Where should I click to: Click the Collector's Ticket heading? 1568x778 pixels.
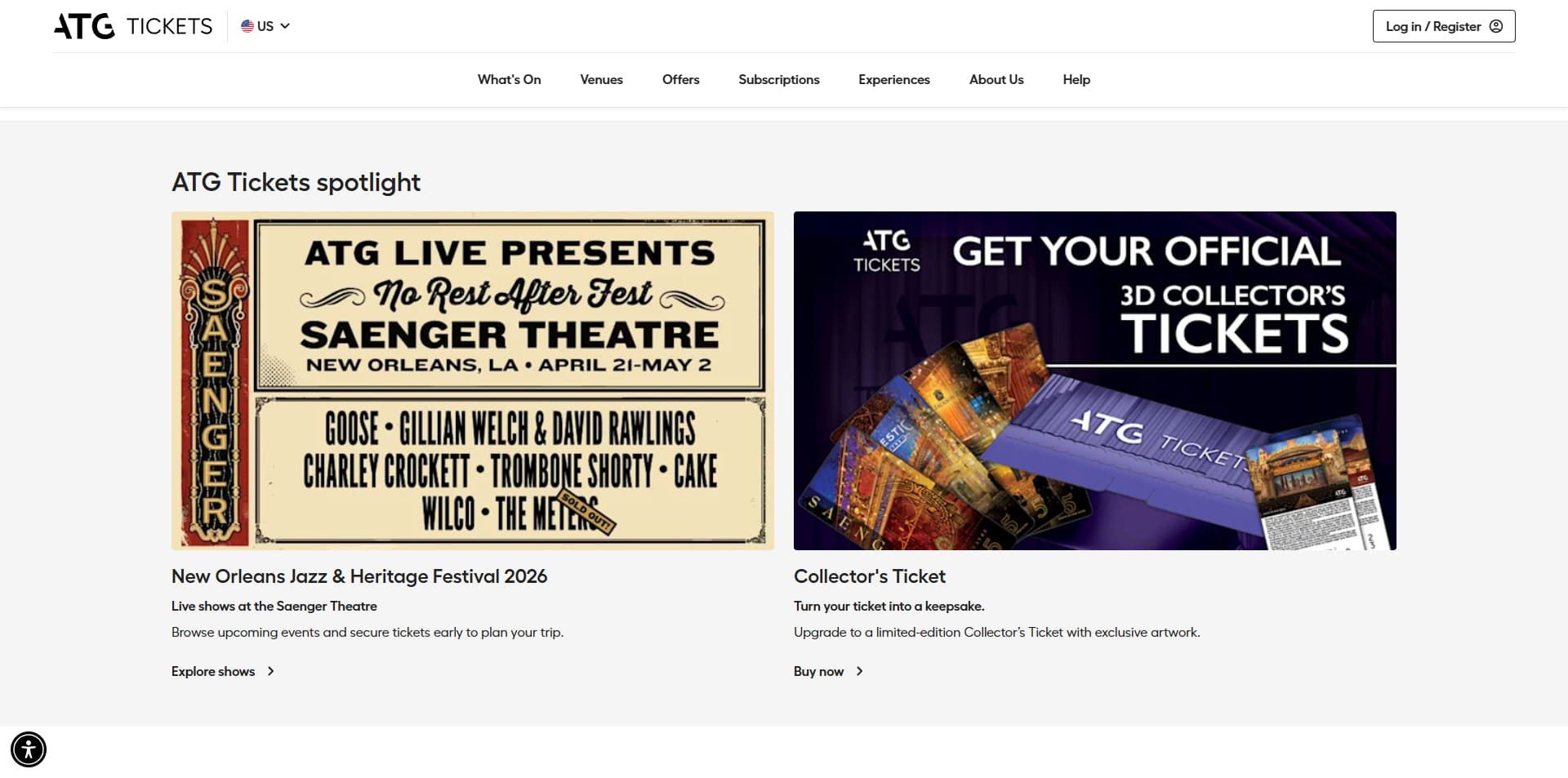coord(869,576)
